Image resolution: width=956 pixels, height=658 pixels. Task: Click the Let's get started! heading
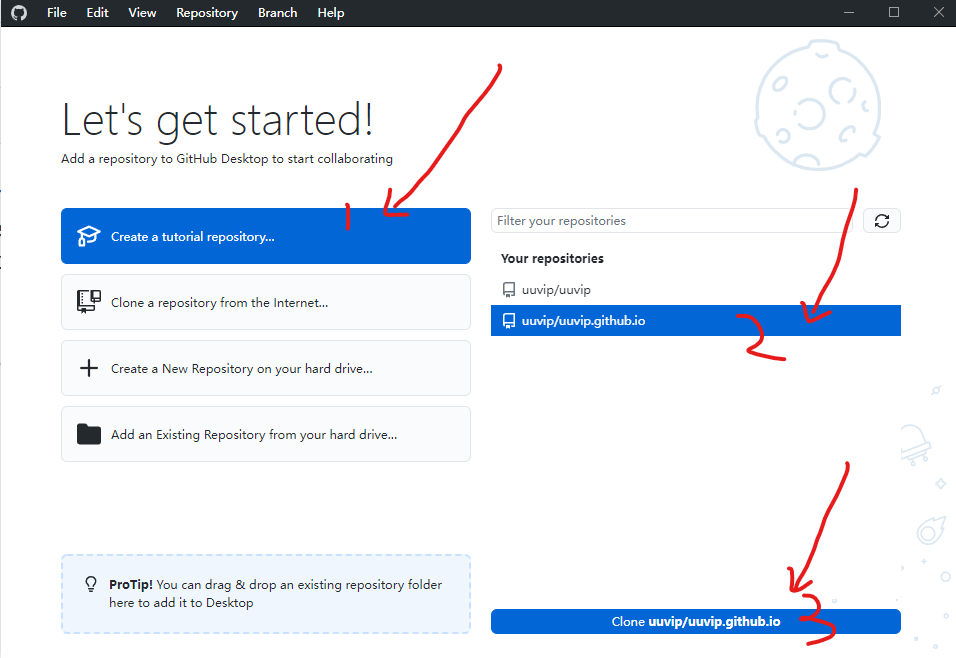[x=217, y=120]
